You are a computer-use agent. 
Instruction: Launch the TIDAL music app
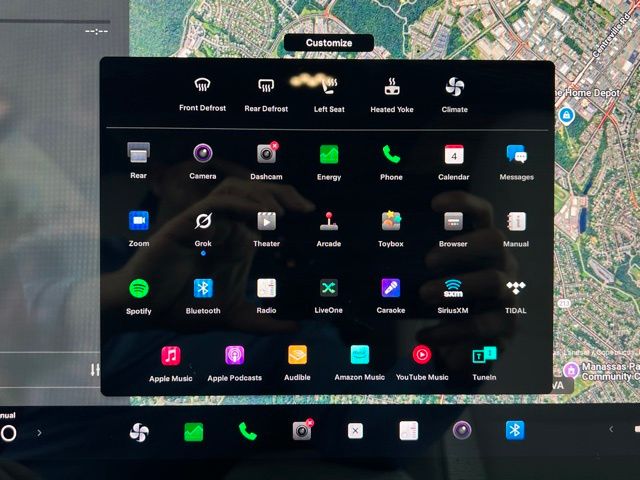coord(516,289)
